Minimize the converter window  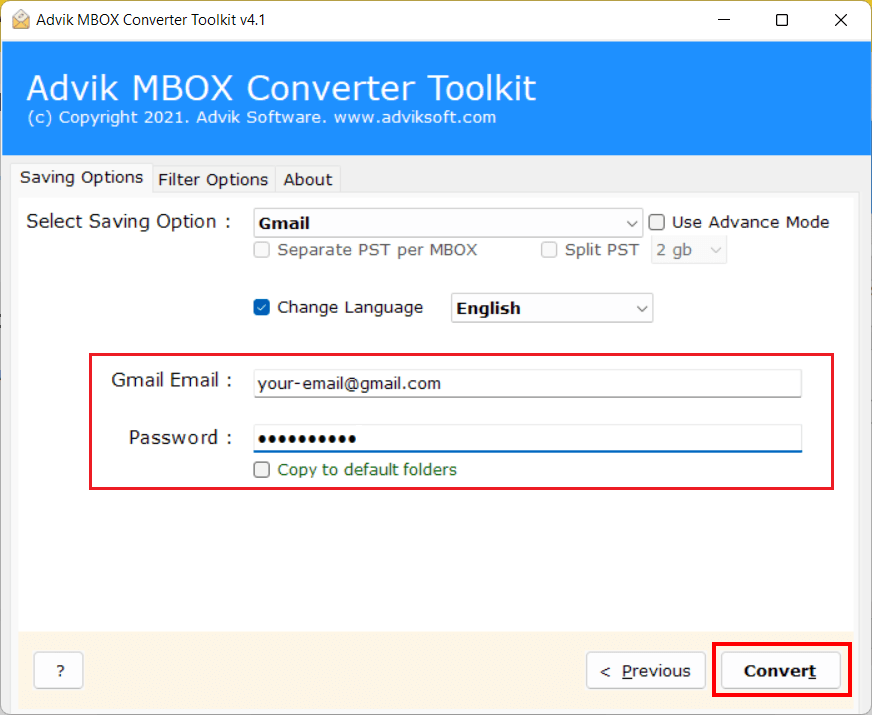pyautogui.click(x=723, y=19)
